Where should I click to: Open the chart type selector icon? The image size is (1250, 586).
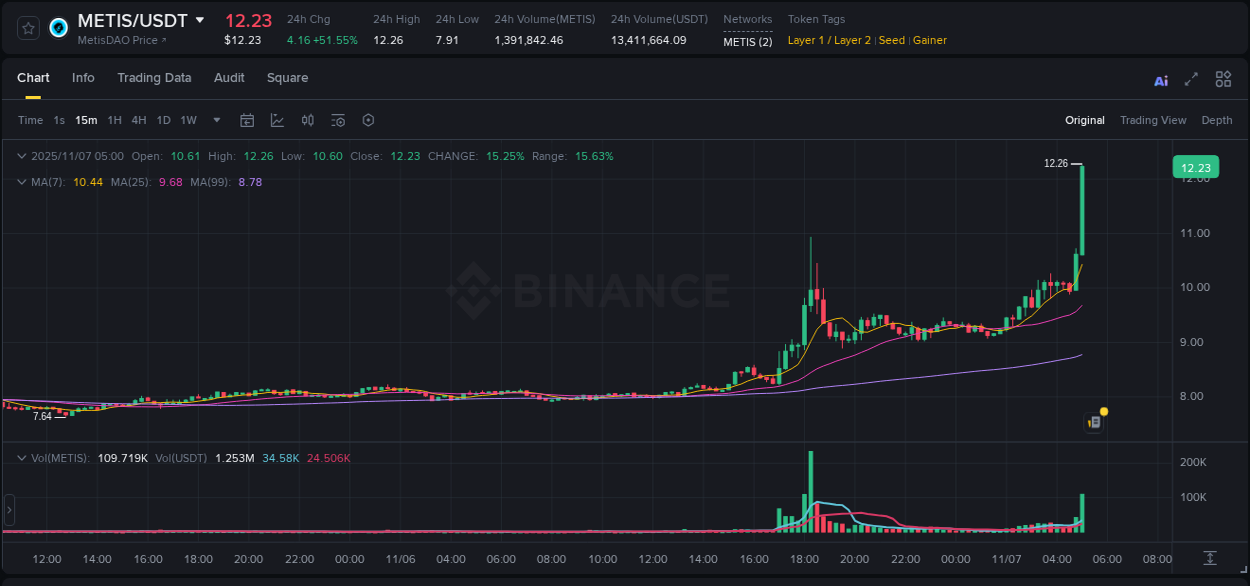[277, 120]
